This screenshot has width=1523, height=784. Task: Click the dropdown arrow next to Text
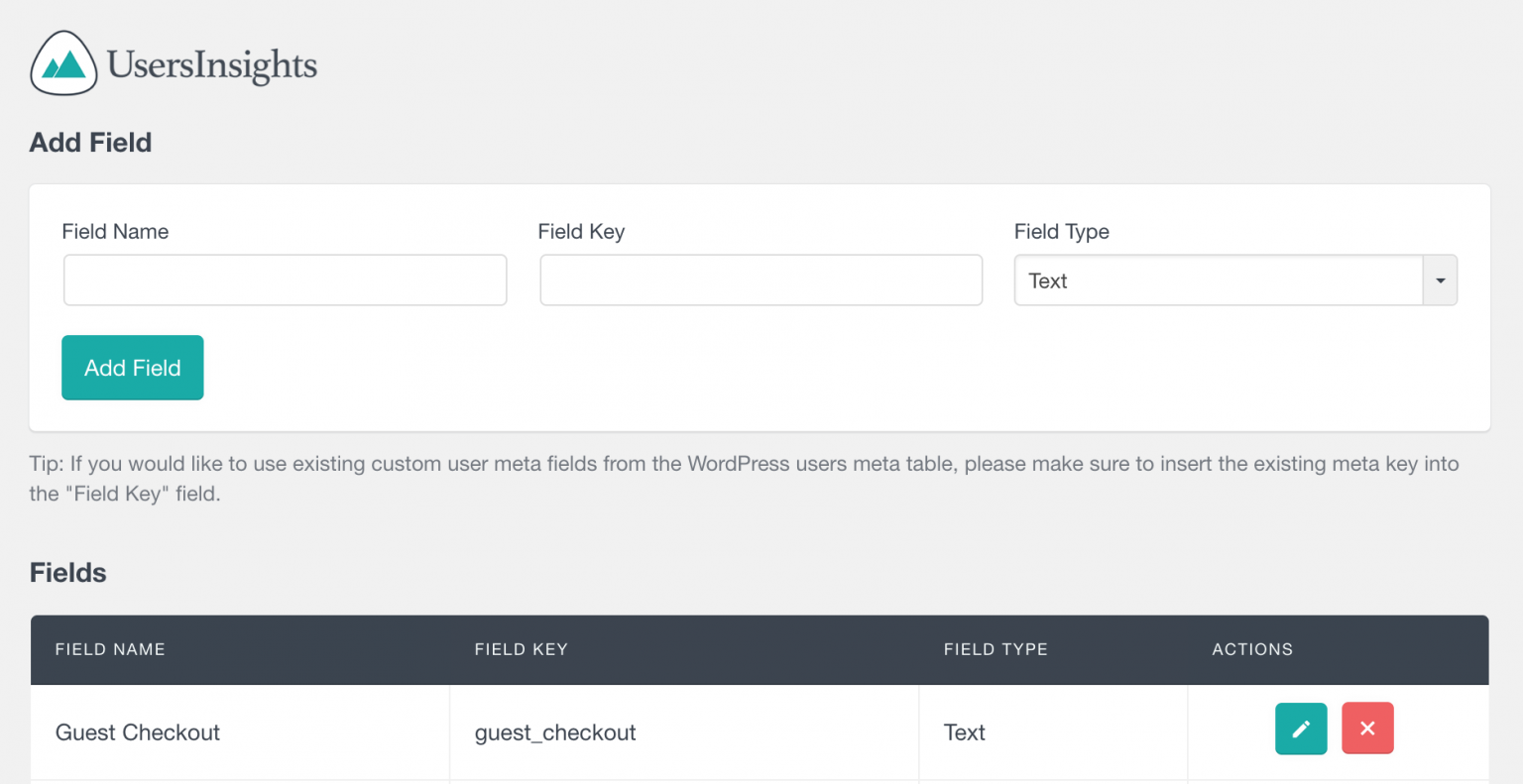[1440, 280]
